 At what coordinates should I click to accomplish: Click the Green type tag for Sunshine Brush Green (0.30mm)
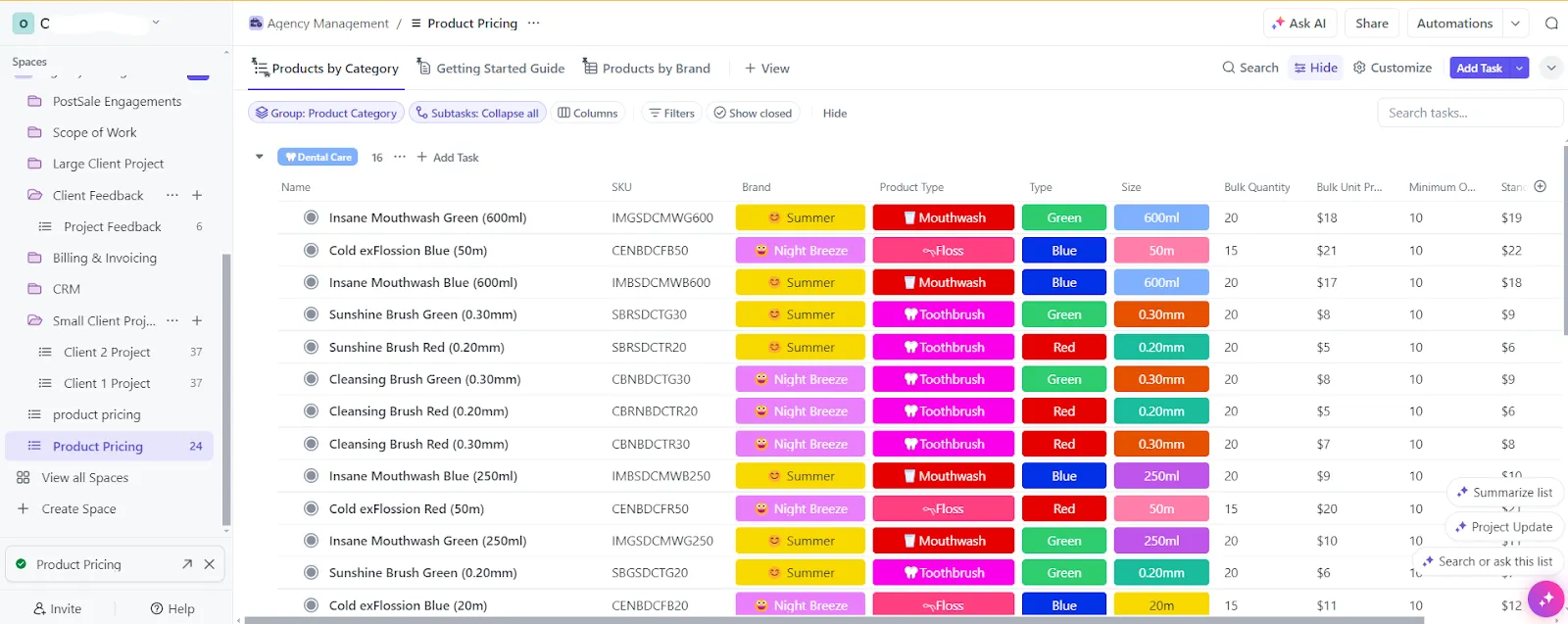[1064, 314]
